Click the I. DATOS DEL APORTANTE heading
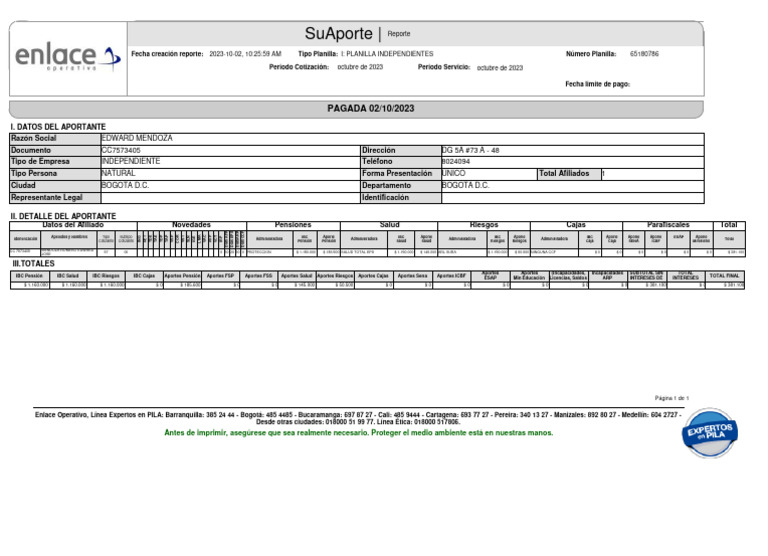 (58, 127)
